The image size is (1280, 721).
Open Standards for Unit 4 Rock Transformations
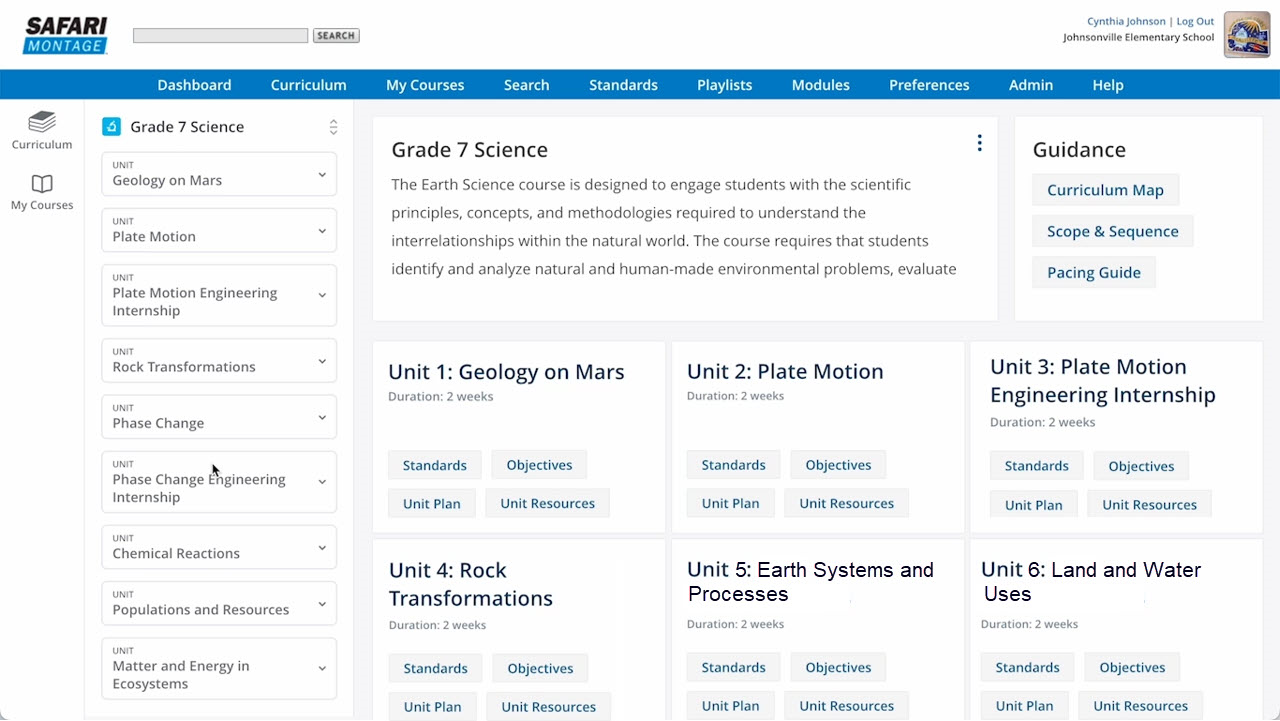(x=435, y=668)
